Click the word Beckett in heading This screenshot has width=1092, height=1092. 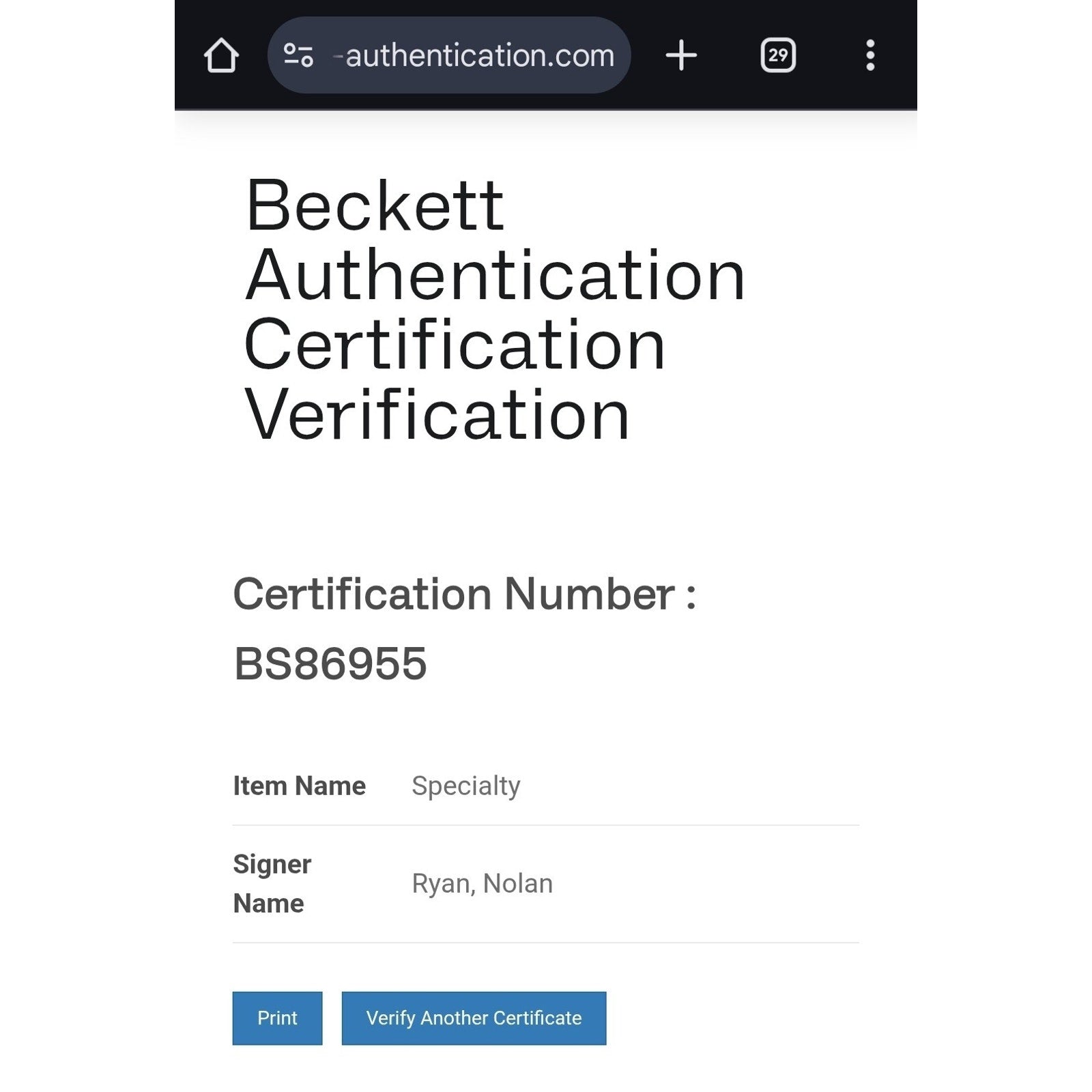(x=375, y=206)
